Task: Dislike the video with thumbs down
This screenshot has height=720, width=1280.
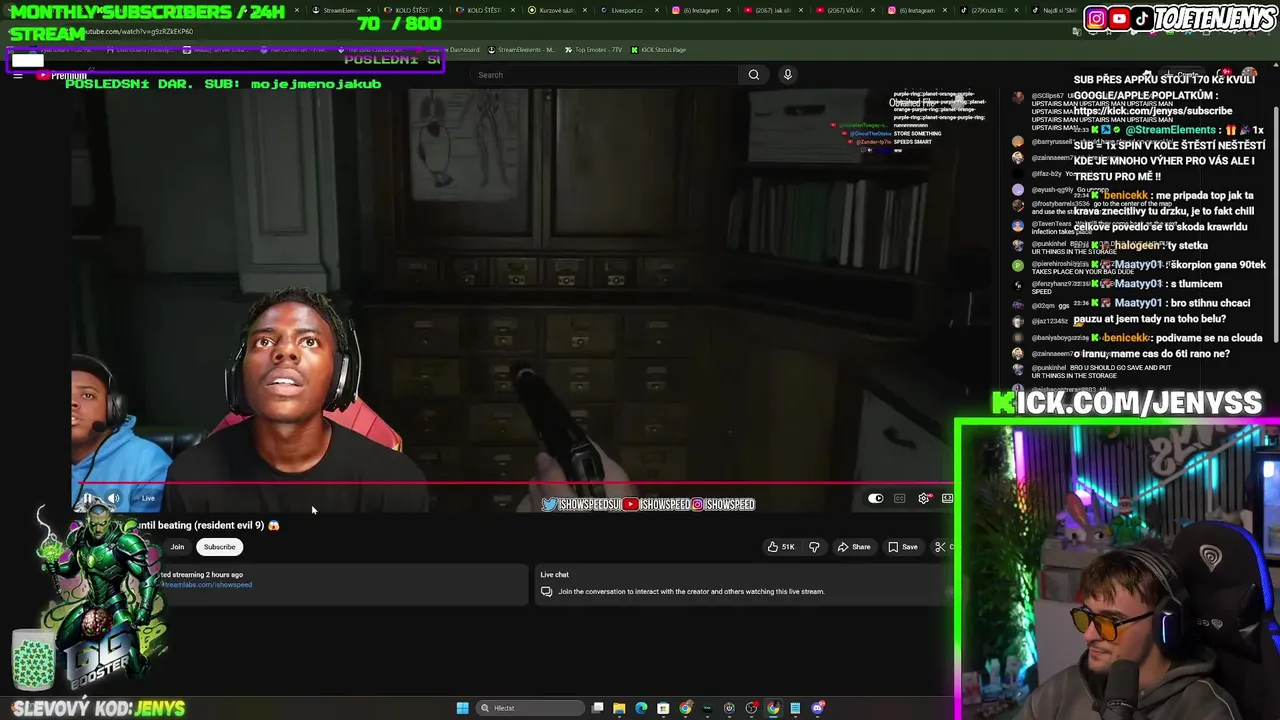Action: click(x=814, y=547)
